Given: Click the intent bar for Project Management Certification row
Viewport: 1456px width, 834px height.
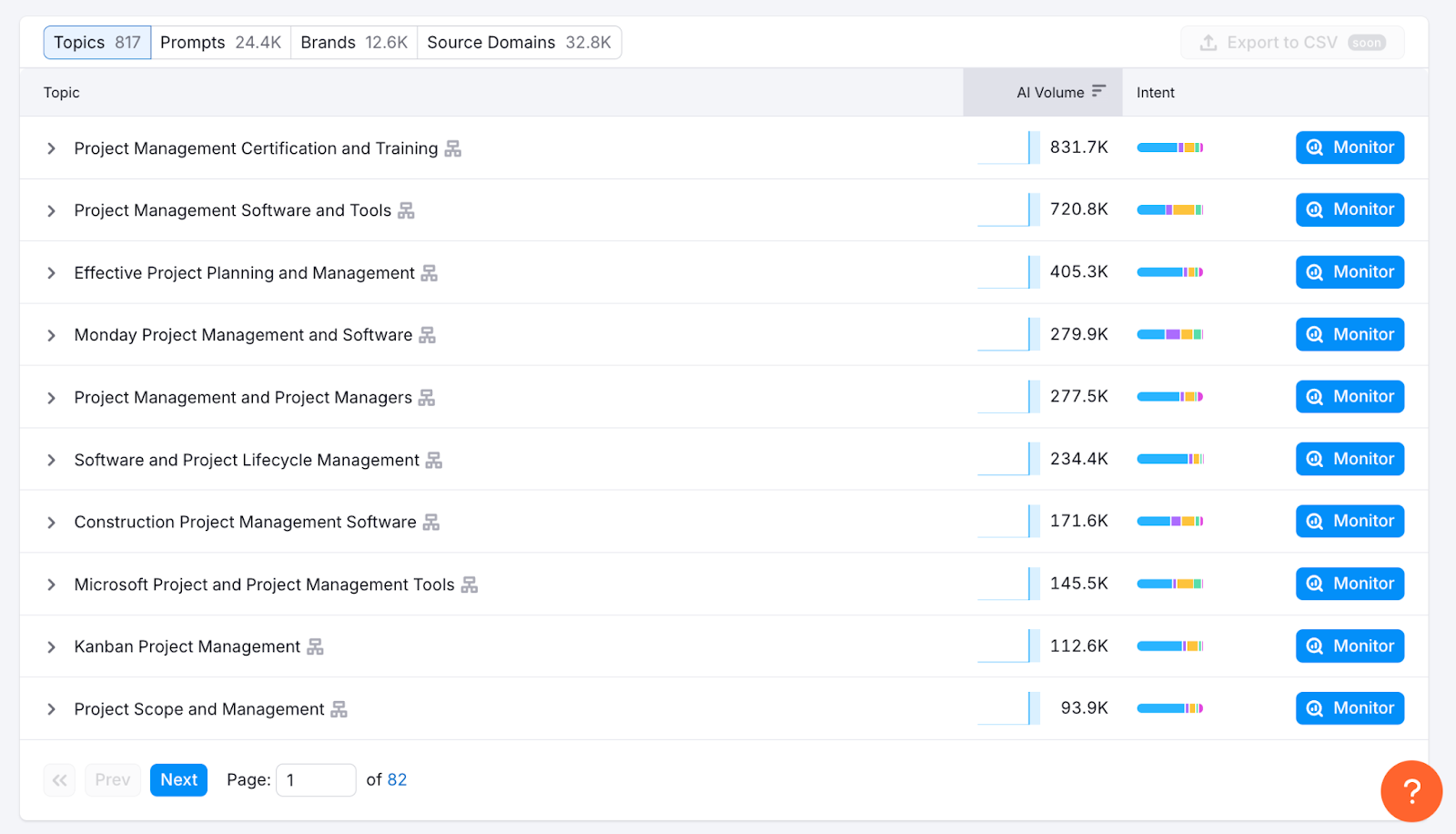Looking at the screenshot, I should [1169, 147].
